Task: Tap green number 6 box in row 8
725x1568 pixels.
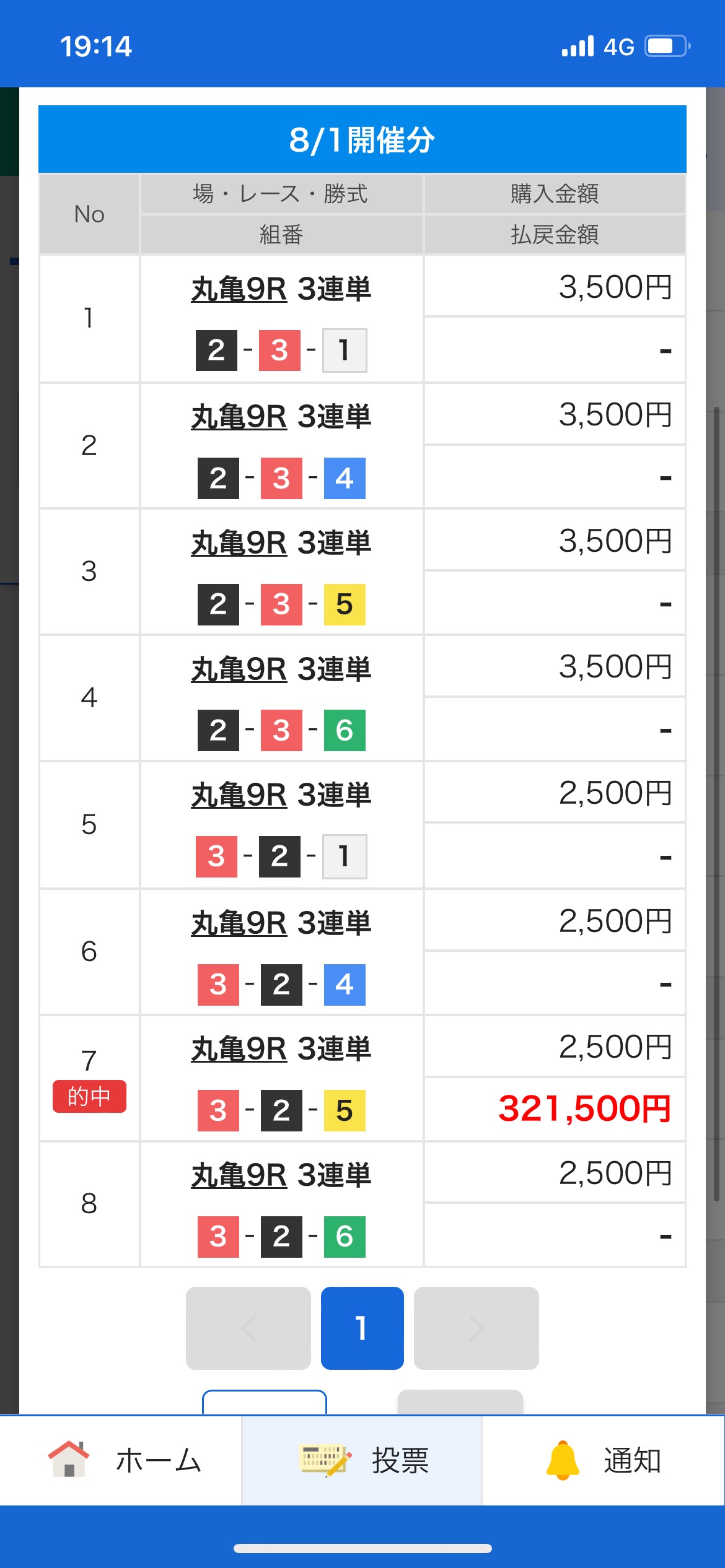Action: tap(345, 1237)
